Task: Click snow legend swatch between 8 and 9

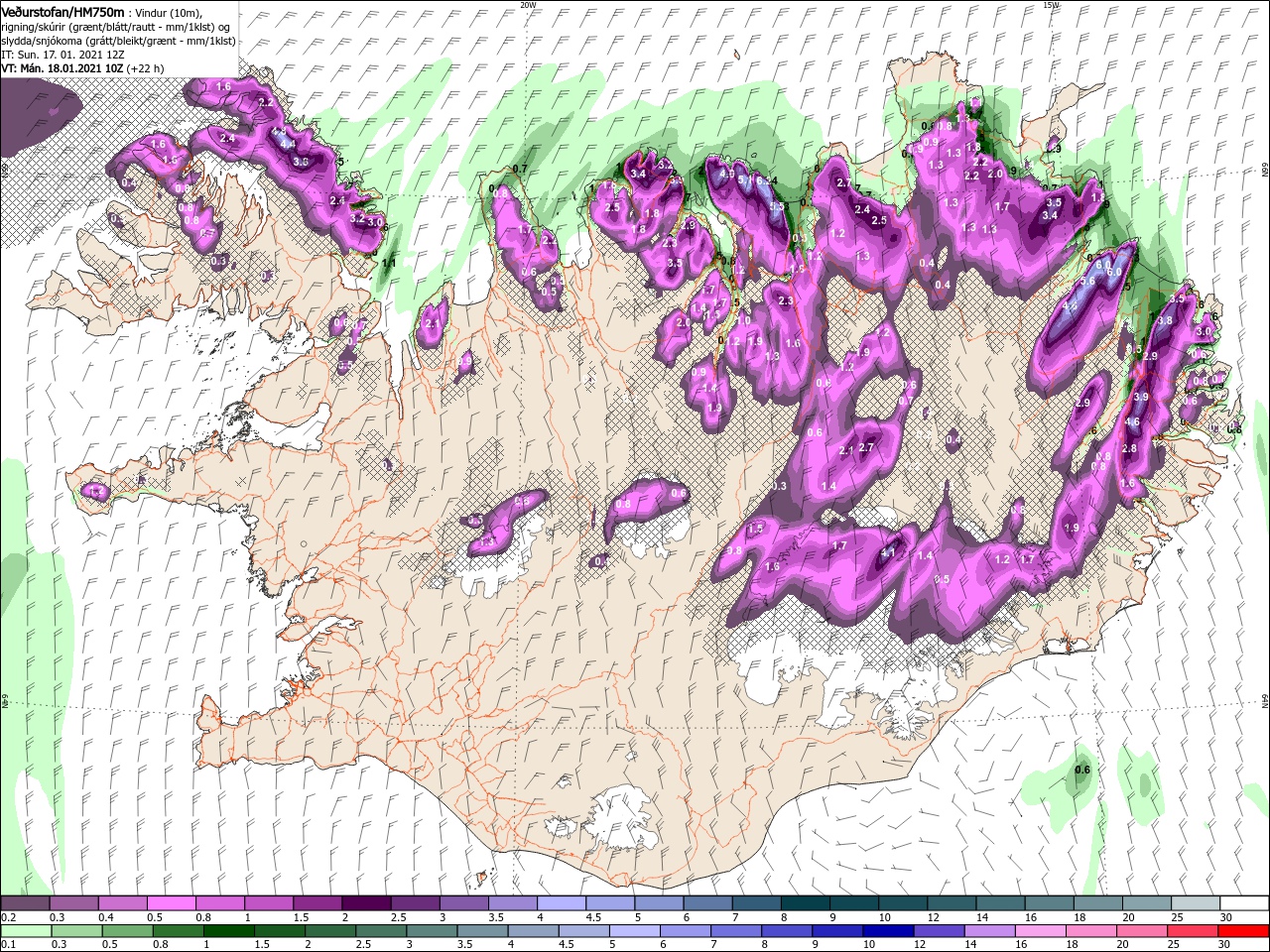Action: point(806,902)
